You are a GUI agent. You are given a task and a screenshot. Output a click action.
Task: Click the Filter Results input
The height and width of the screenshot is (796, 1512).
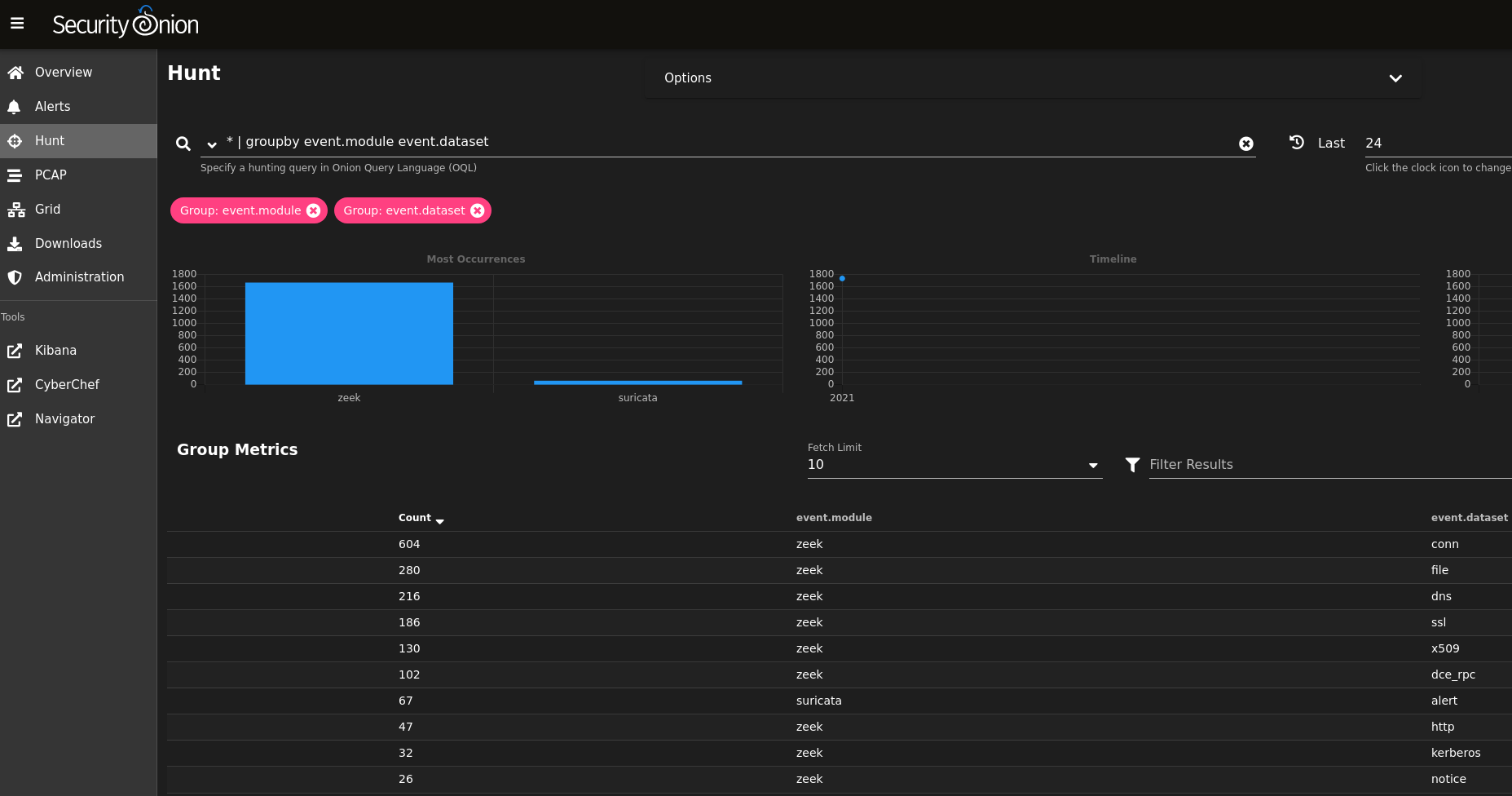coord(1329,465)
